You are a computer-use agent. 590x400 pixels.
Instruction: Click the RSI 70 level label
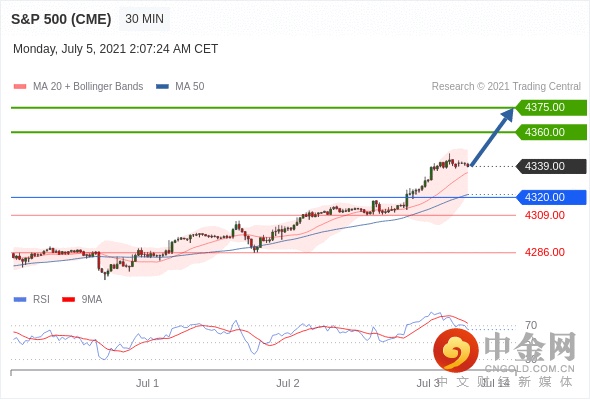(x=531, y=325)
